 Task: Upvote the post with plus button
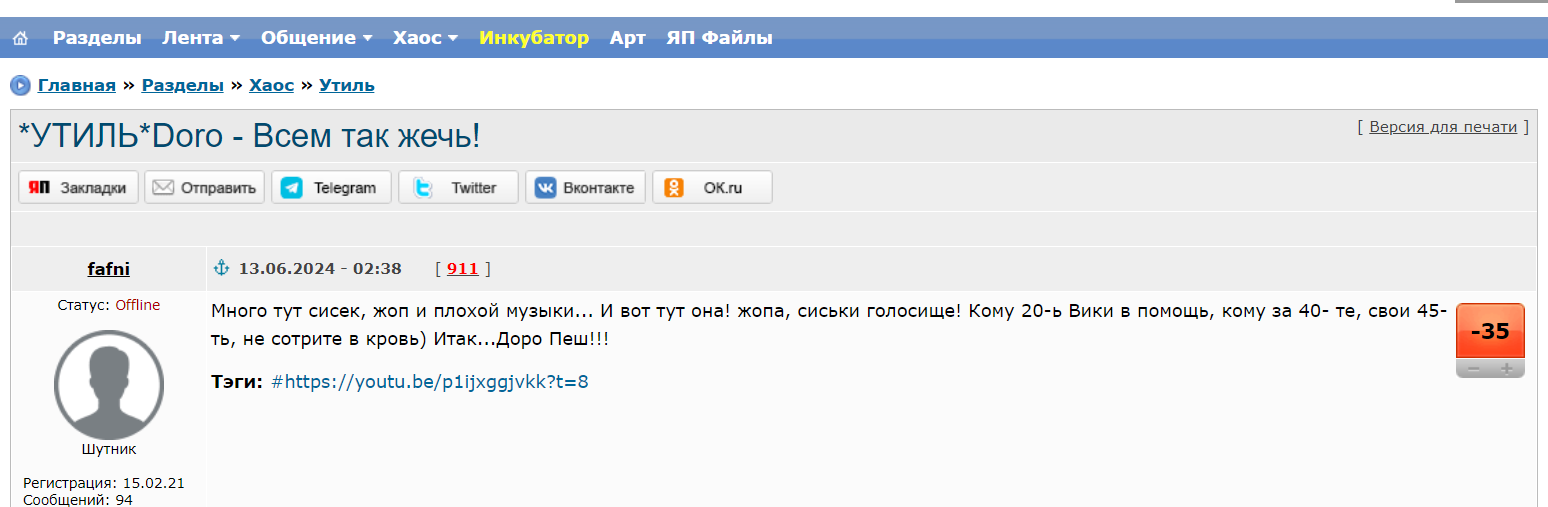[1507, 369]
